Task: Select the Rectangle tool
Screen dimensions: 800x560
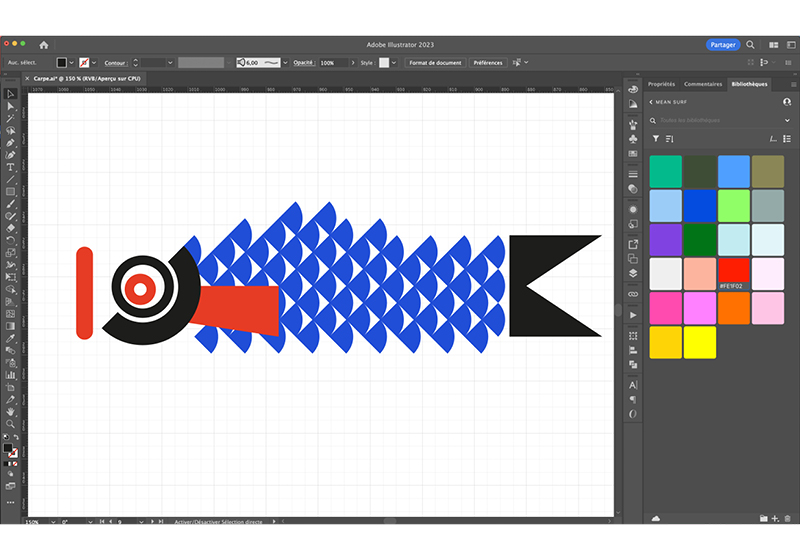Action: pos(10,192)
